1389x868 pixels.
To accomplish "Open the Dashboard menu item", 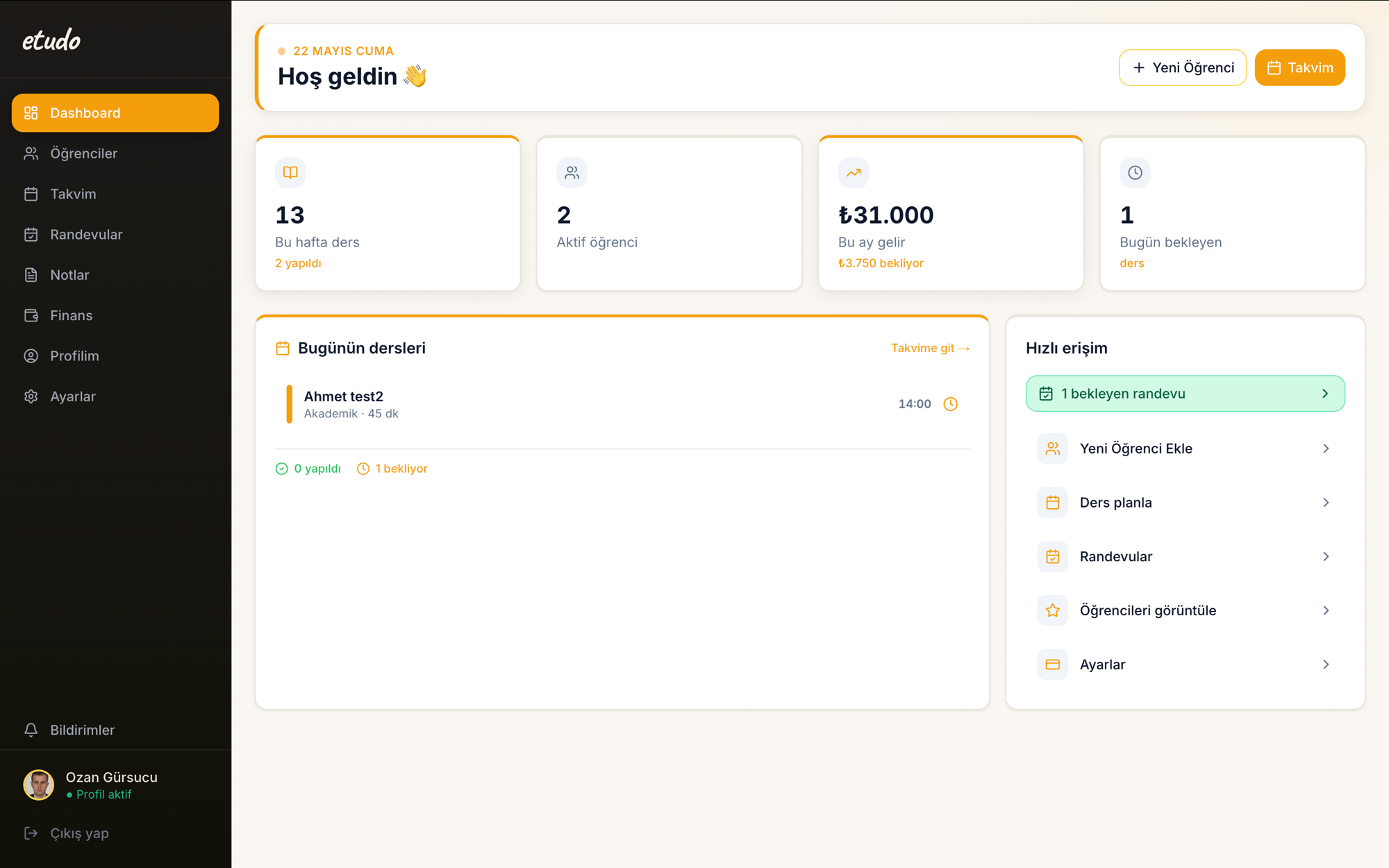I will pos(115,113).
